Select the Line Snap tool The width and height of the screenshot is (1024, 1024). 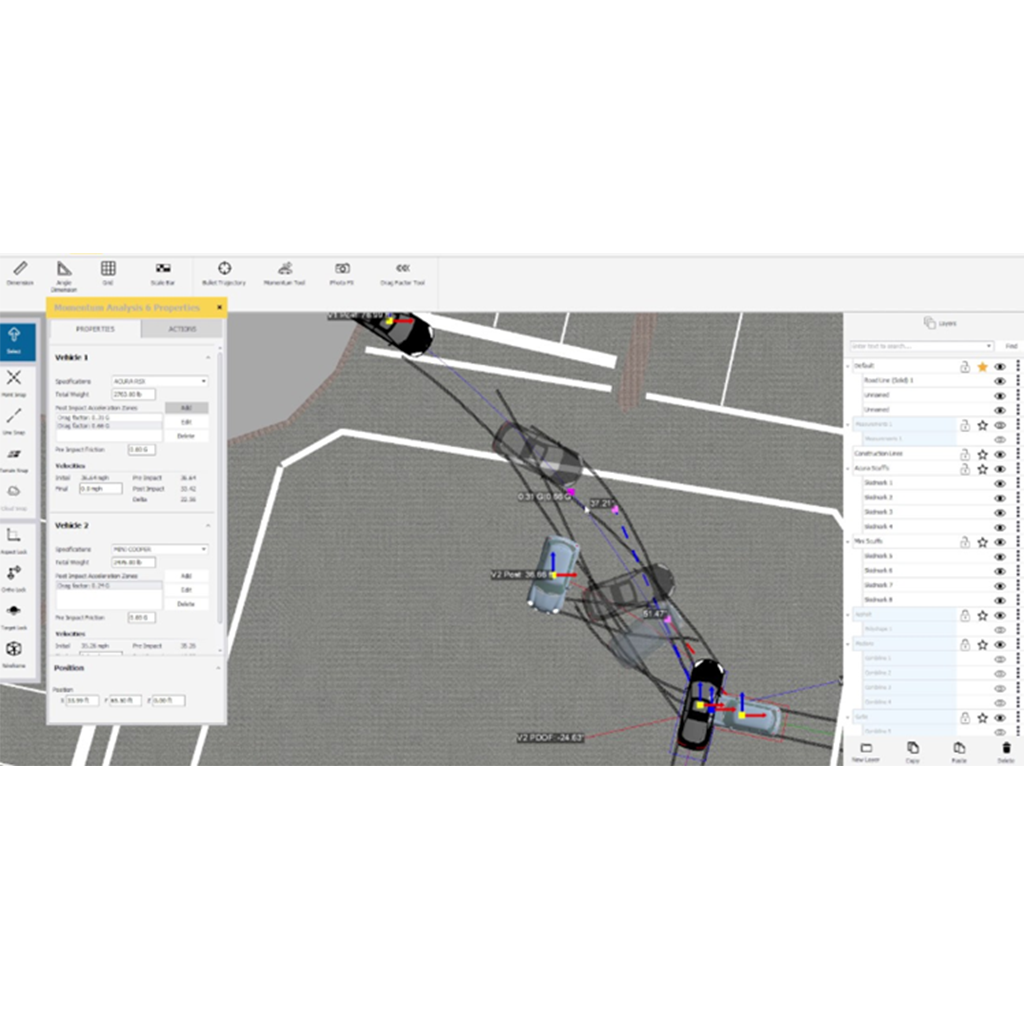14,419
